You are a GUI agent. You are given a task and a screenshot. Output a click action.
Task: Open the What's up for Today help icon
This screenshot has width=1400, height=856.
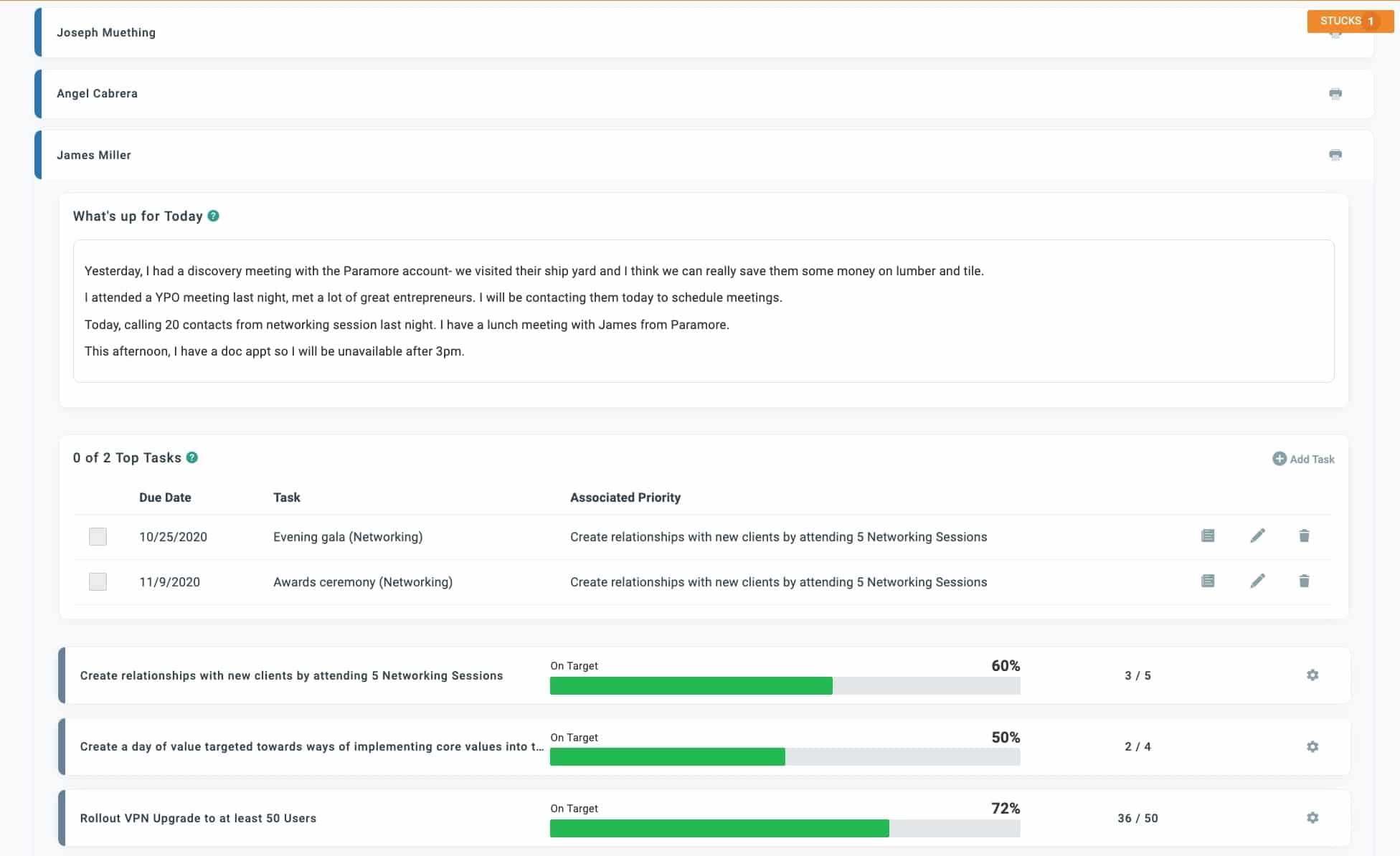pos(213,216)
